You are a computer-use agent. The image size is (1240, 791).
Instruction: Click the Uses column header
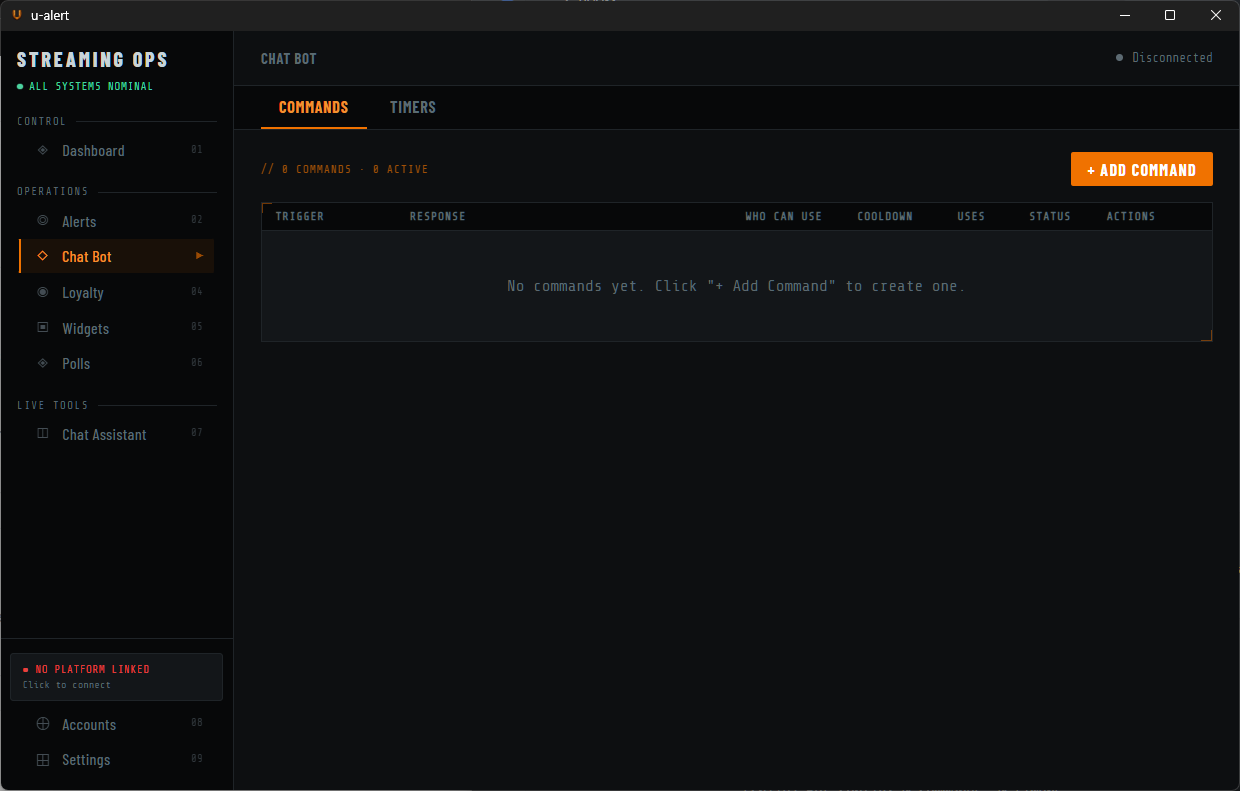click(x=971, y=216)
